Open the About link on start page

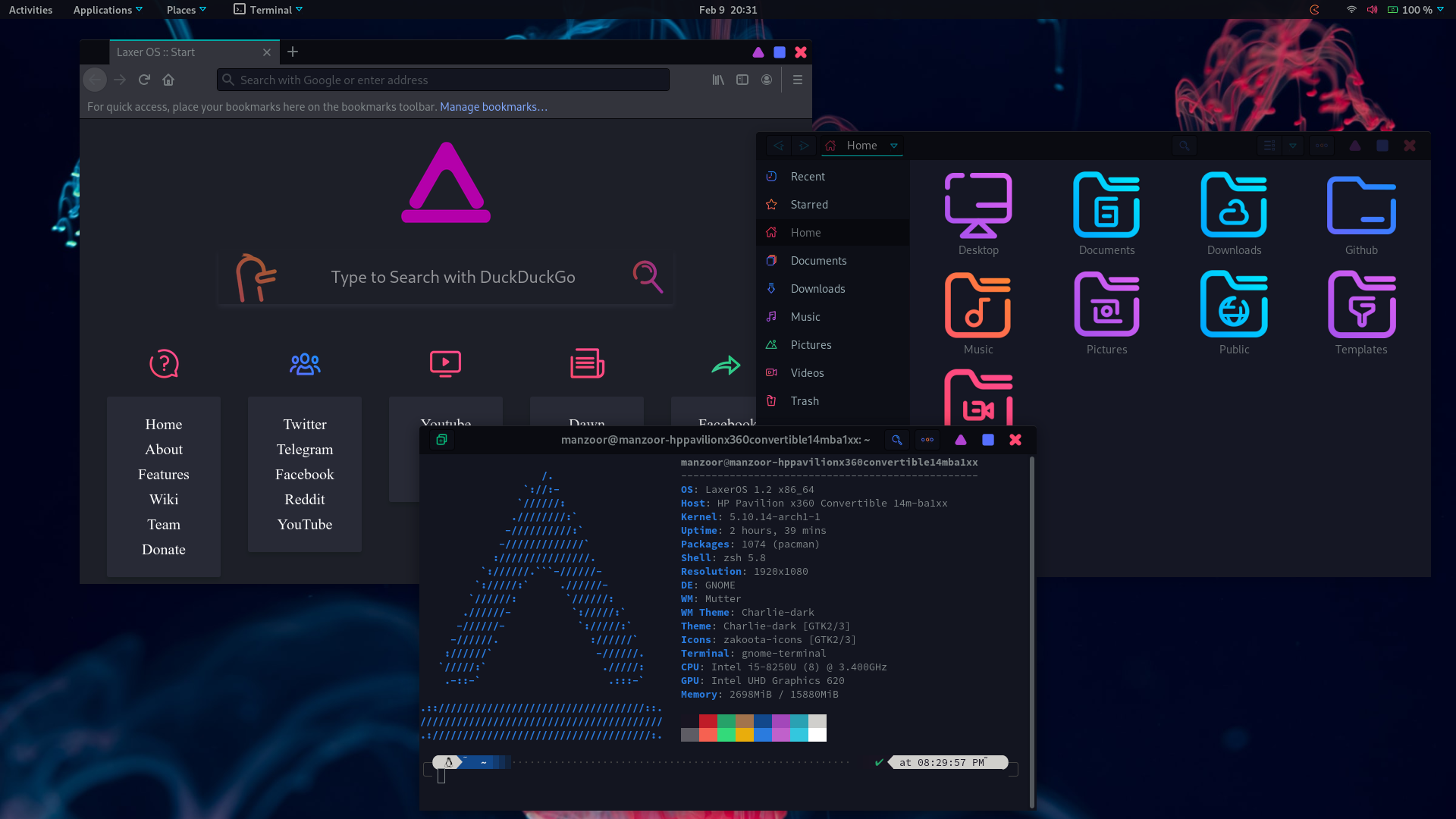[x=164, y=450]
